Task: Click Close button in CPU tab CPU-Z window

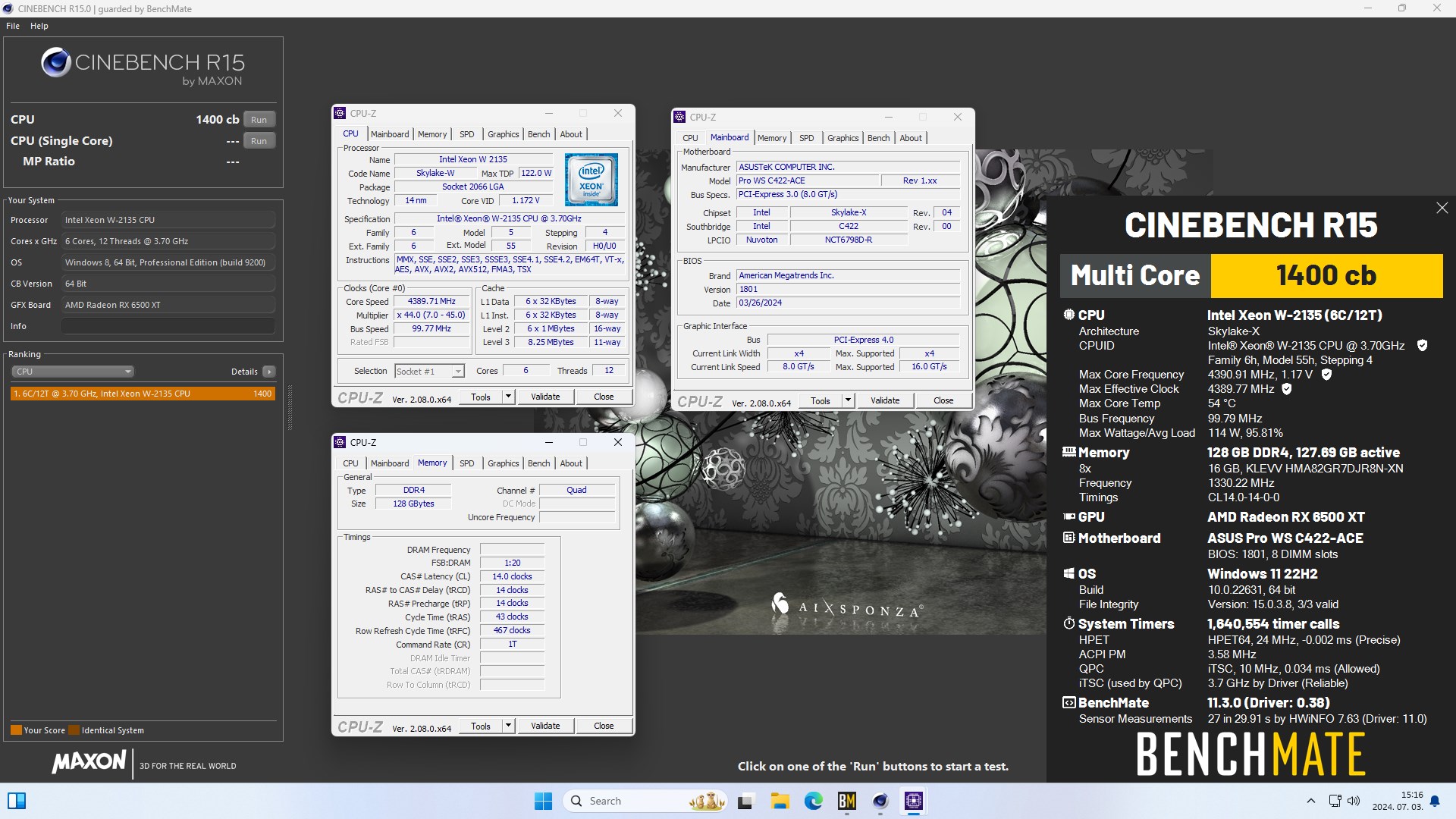Action: pos(604,397)
